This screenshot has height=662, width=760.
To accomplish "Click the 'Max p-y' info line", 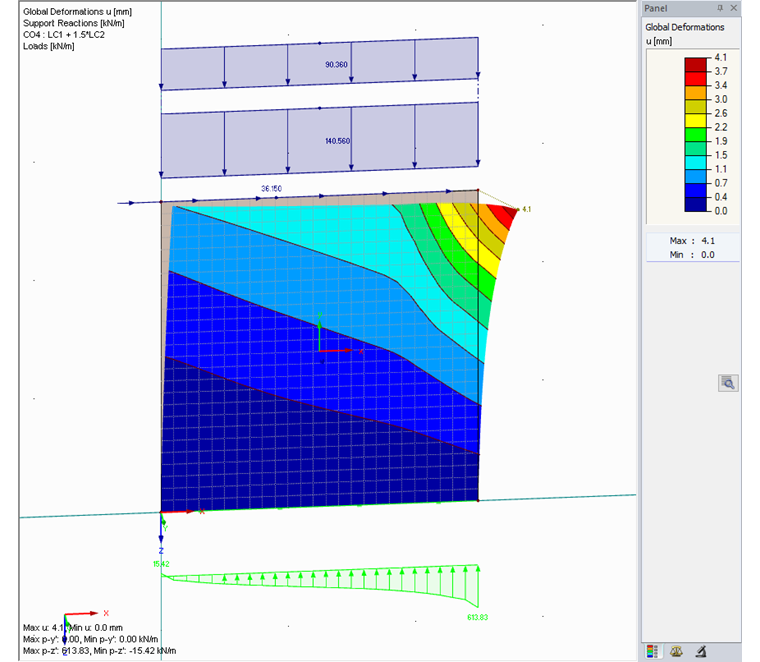I will click(x=91, y=639).
